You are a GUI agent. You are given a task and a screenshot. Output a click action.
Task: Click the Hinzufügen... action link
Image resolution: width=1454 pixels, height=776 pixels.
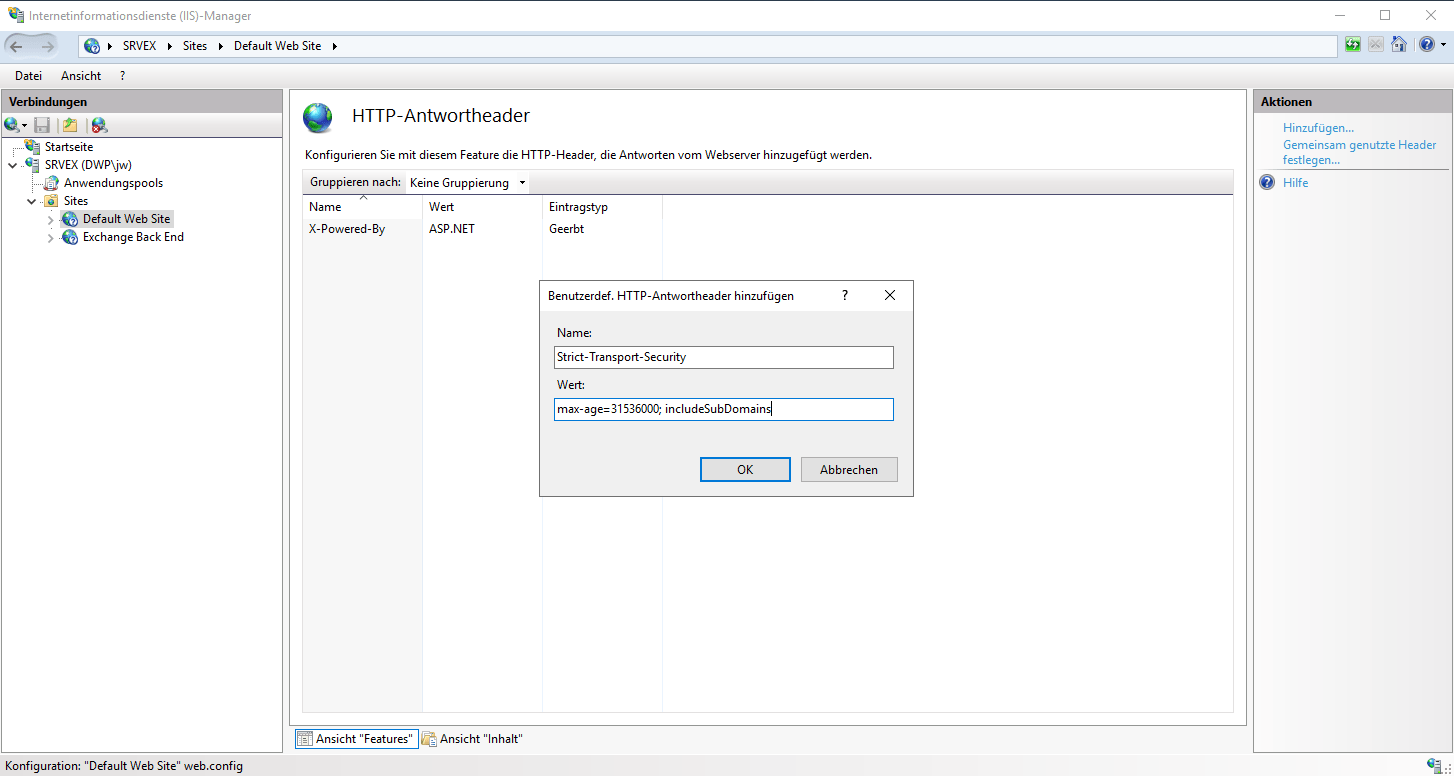click(1318, 128)
